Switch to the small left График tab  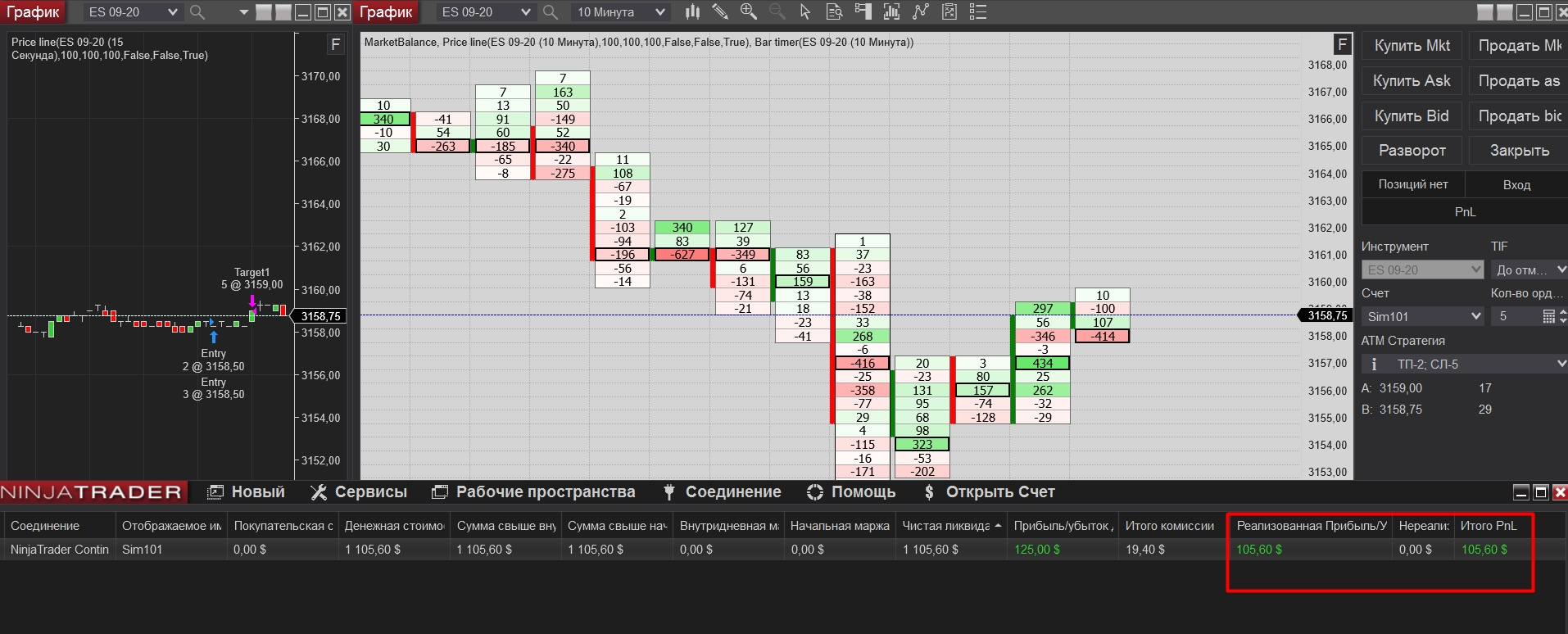(33, 12)
